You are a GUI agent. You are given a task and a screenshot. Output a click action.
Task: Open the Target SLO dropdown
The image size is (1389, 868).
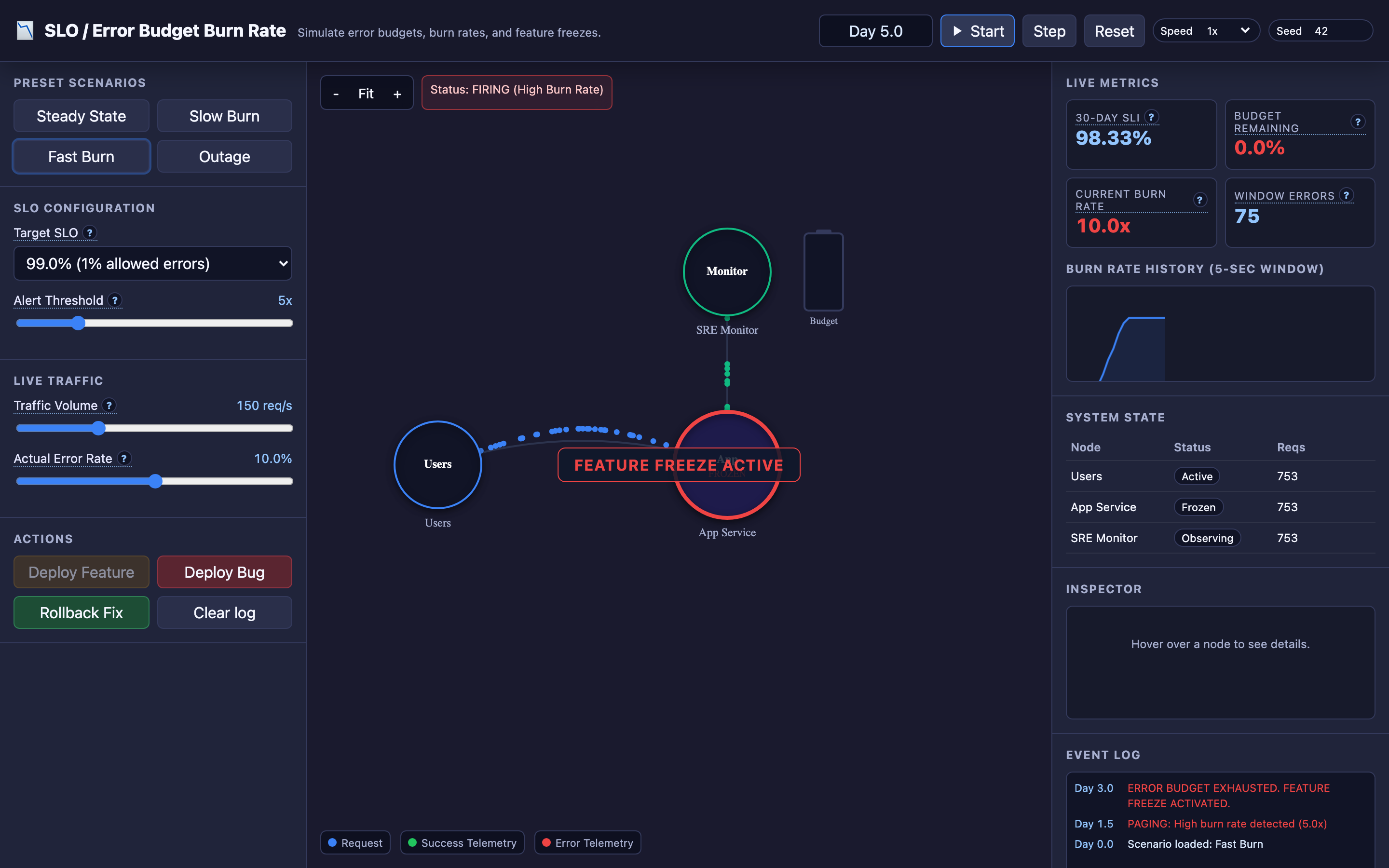click(x=153, y=263)
